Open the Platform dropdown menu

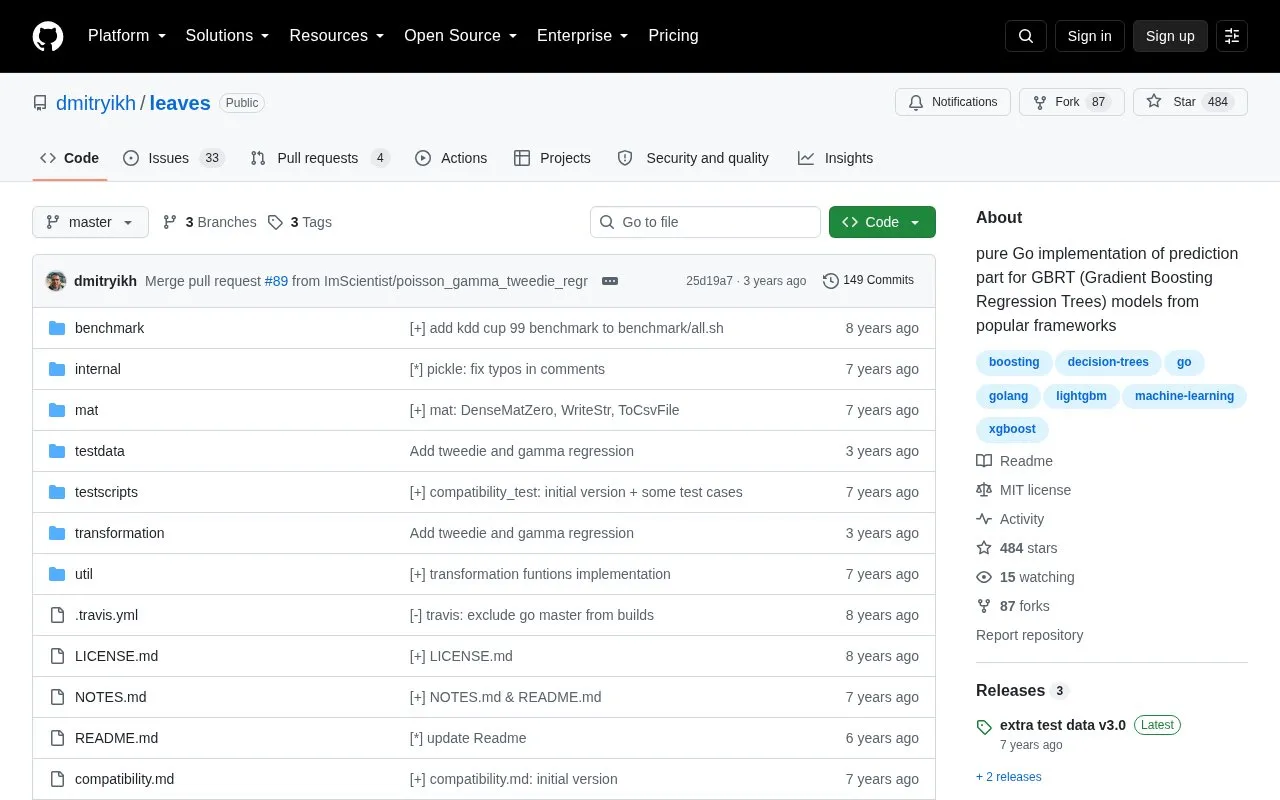[x=127, y=36]
